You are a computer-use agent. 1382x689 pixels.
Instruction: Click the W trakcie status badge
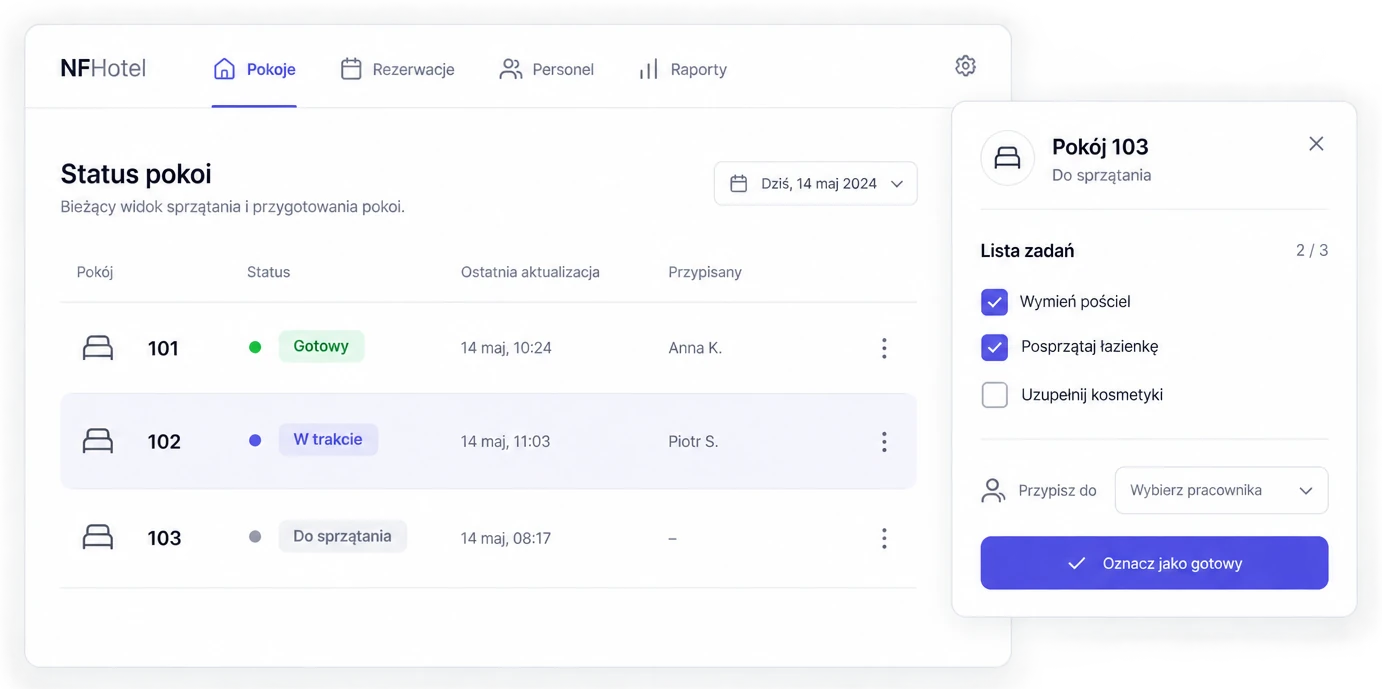[x=328, y=439]
